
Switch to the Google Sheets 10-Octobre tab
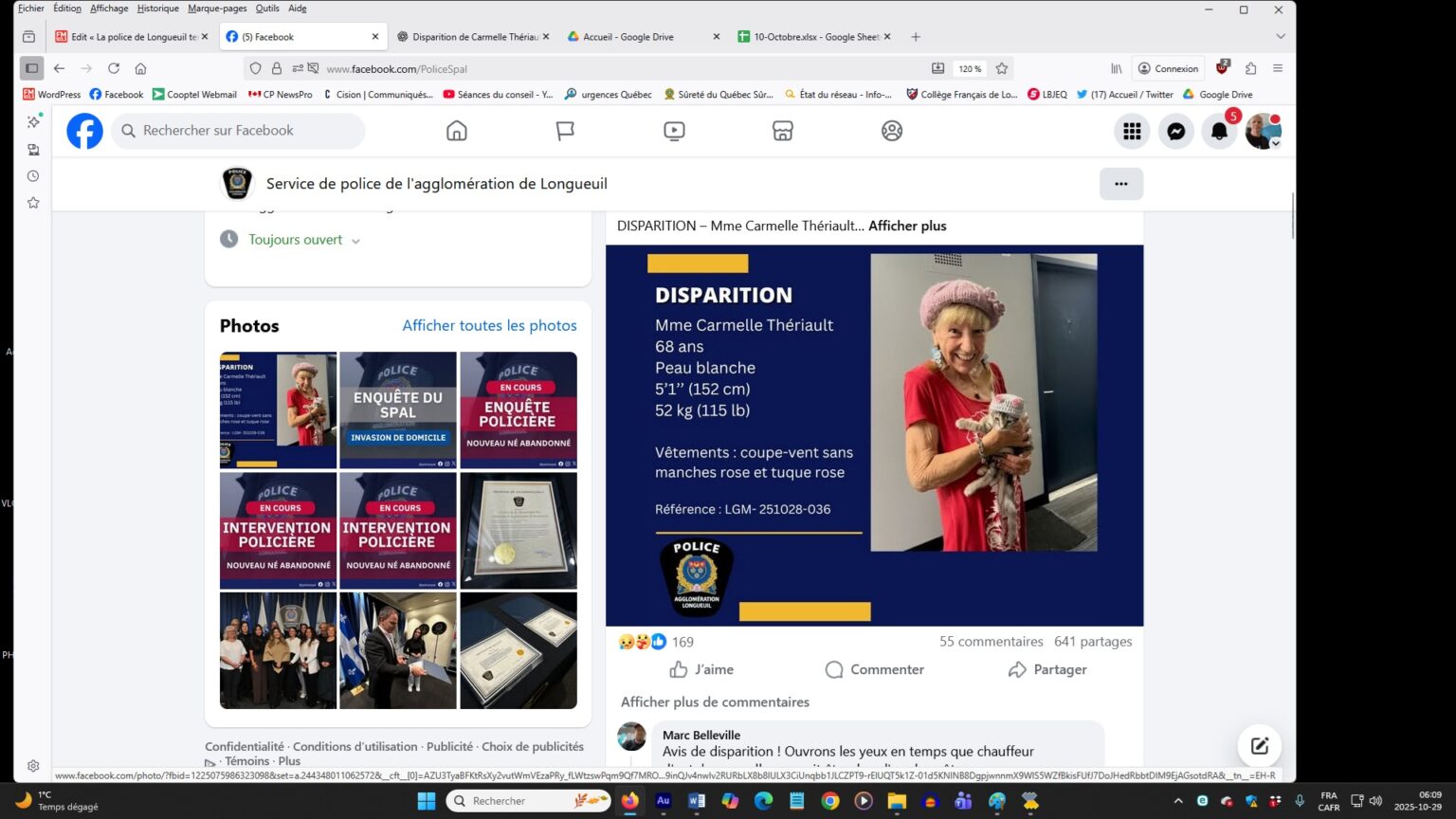click(x=813, y=37)
